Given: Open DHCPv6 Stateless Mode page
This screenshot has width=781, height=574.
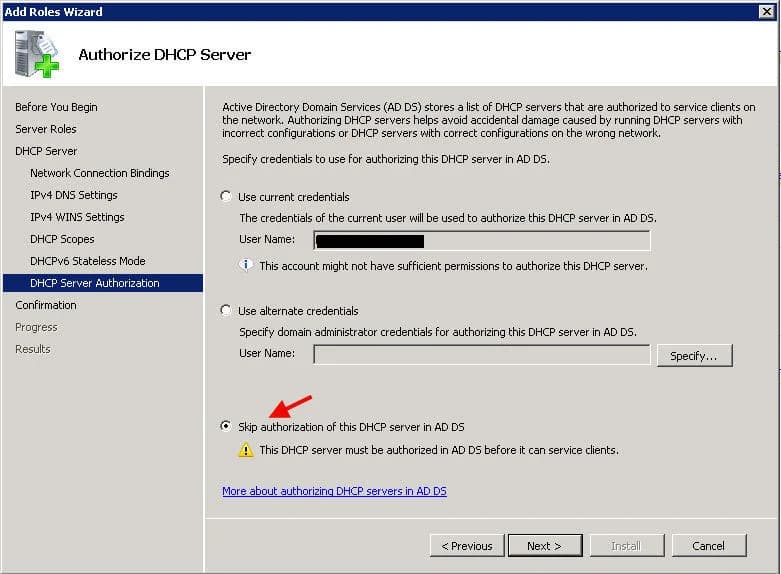Looking at the screenshot, I should [x=88, y=261].
